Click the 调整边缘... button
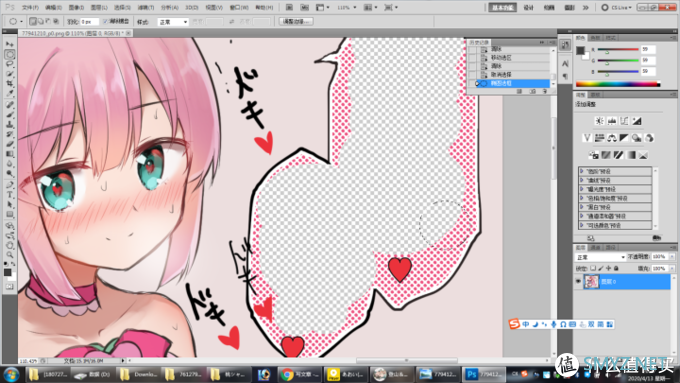 point(296,21)
